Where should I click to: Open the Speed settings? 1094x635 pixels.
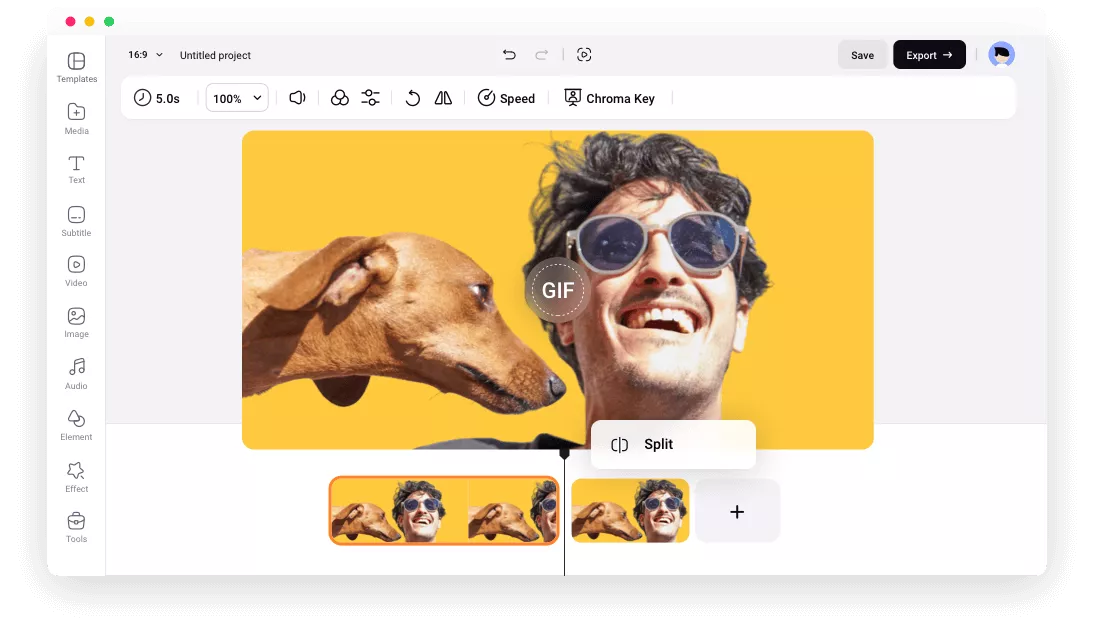pos(506,97)
